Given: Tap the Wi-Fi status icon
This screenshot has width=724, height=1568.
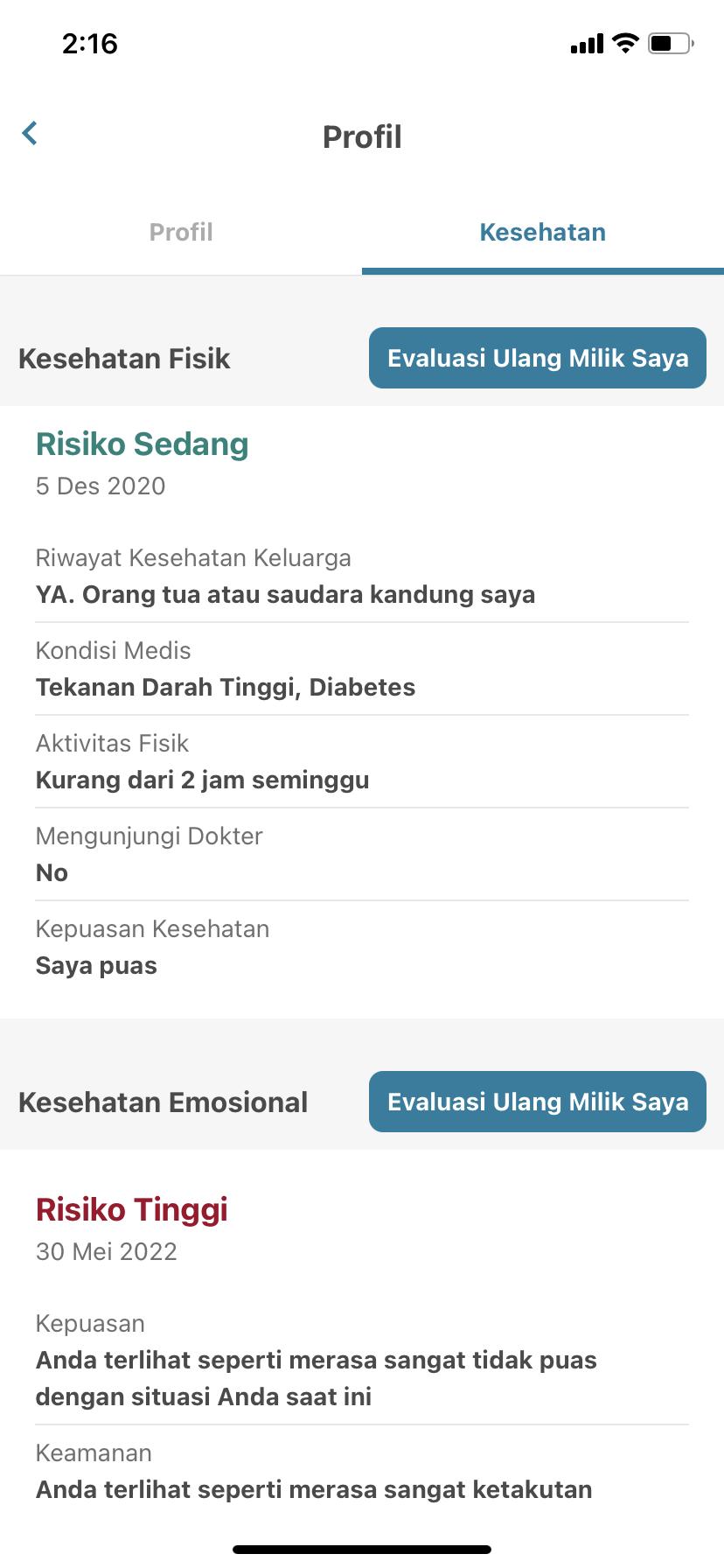Looking at the screenshot, I should pyautogui.click(x=625, y=43).
